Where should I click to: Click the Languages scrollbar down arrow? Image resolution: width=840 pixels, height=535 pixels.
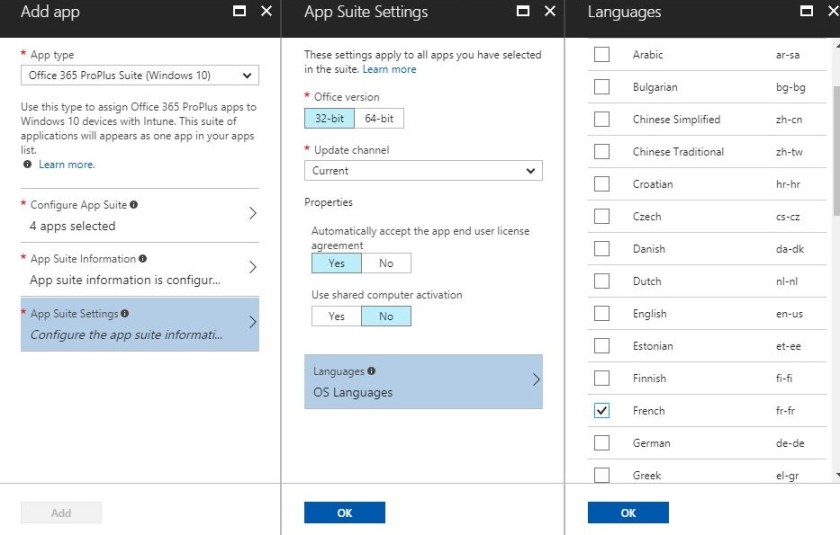pos(836,475)
